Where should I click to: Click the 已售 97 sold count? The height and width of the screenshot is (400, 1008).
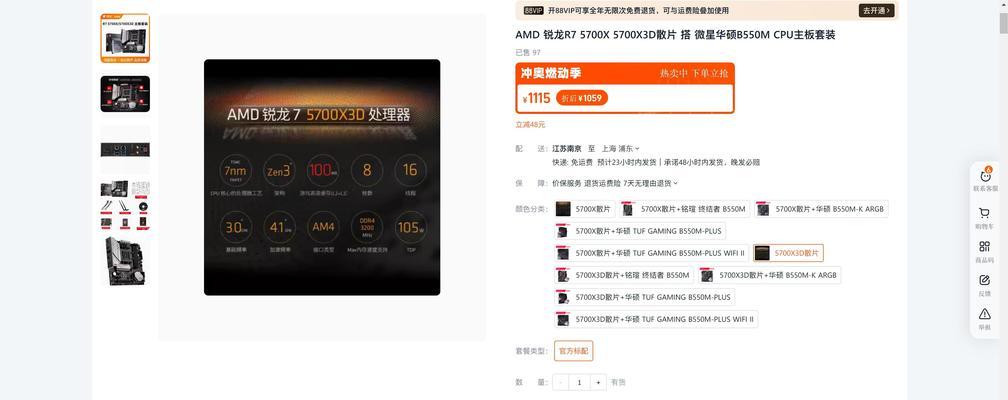528,53
